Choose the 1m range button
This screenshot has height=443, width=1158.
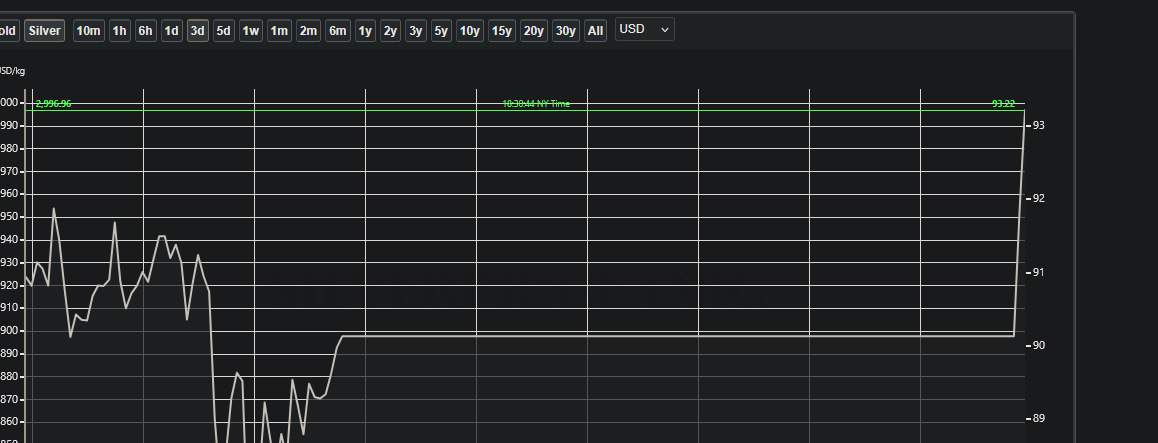point(278,31)
